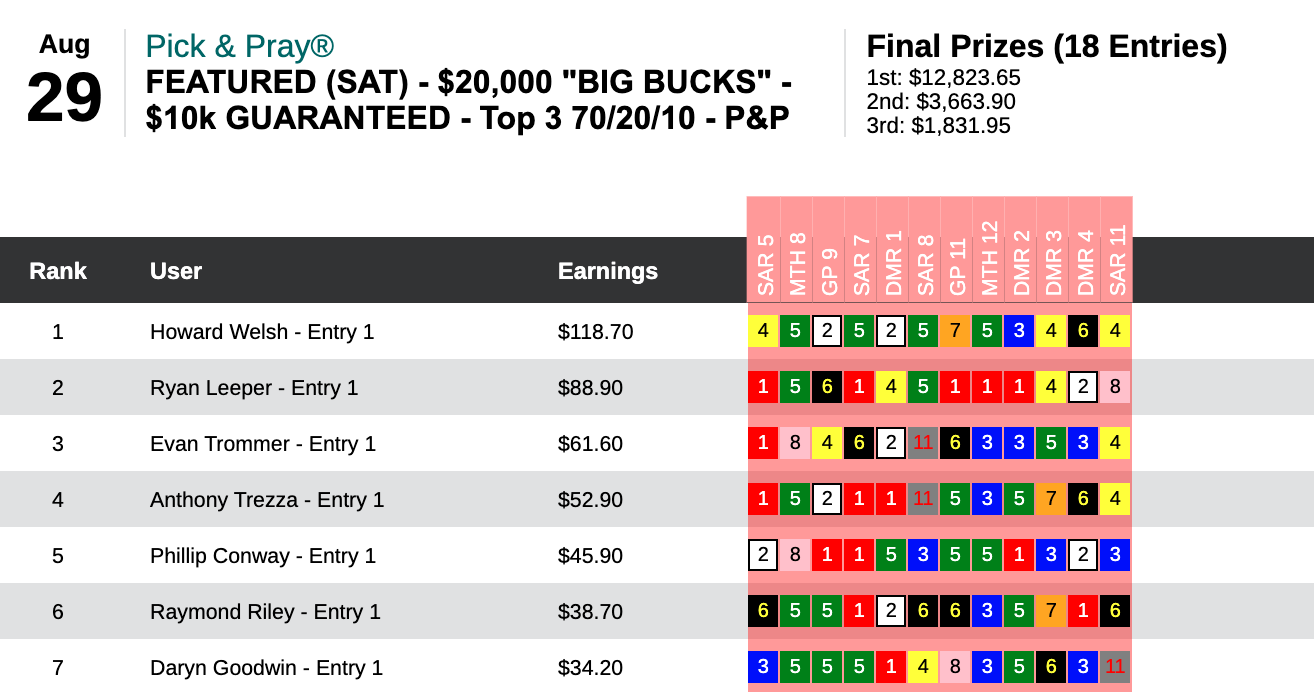
Task: Click Howard Welsh's $118.70 earnings value
Action: [596, 332]
